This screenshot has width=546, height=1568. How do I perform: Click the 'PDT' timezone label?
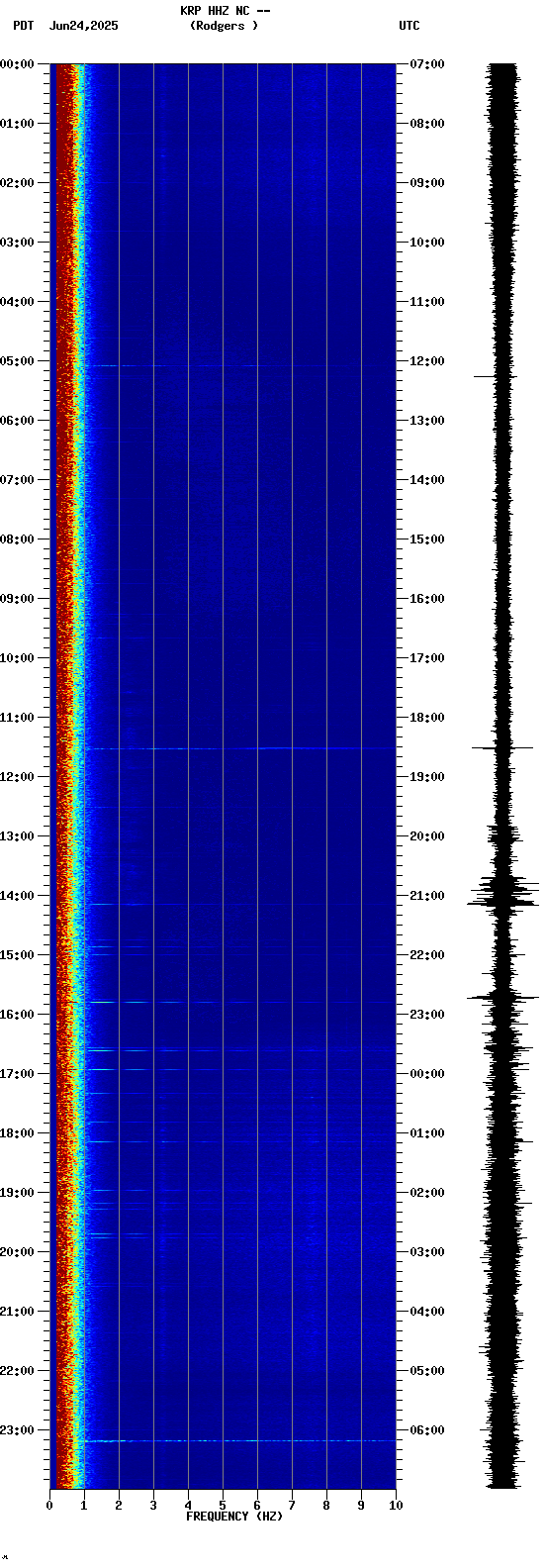pos(23,26)
